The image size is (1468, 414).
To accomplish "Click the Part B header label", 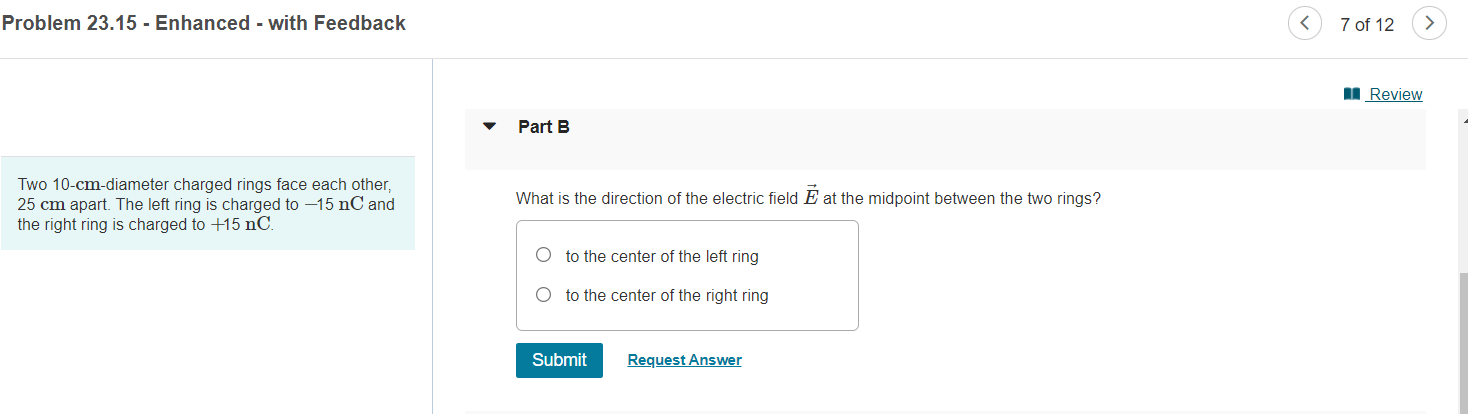I will point(544,127).
